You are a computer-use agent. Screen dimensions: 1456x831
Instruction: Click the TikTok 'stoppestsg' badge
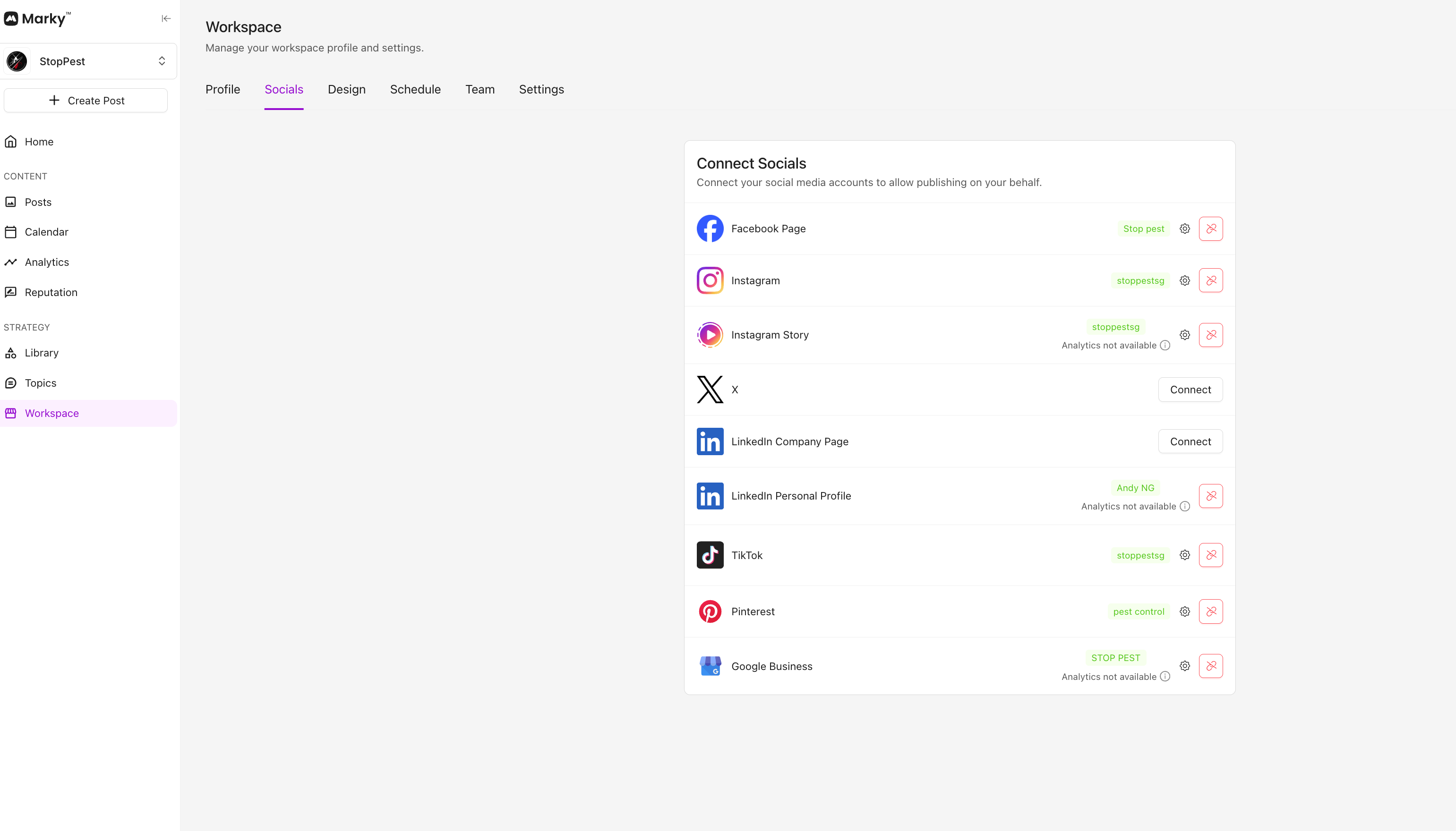coord(1140,555)
